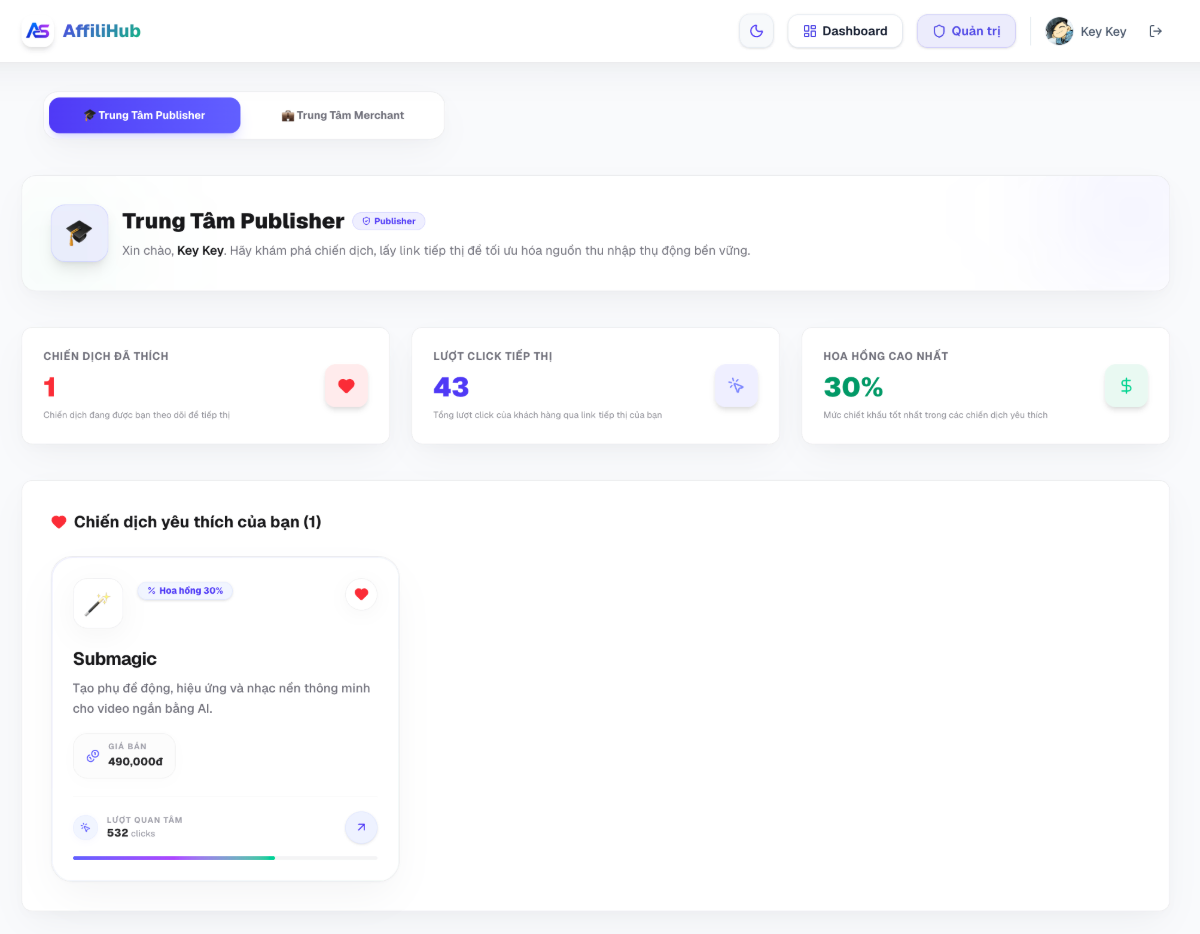Unfavorite Submagic with the heart button

click(361, 594)
